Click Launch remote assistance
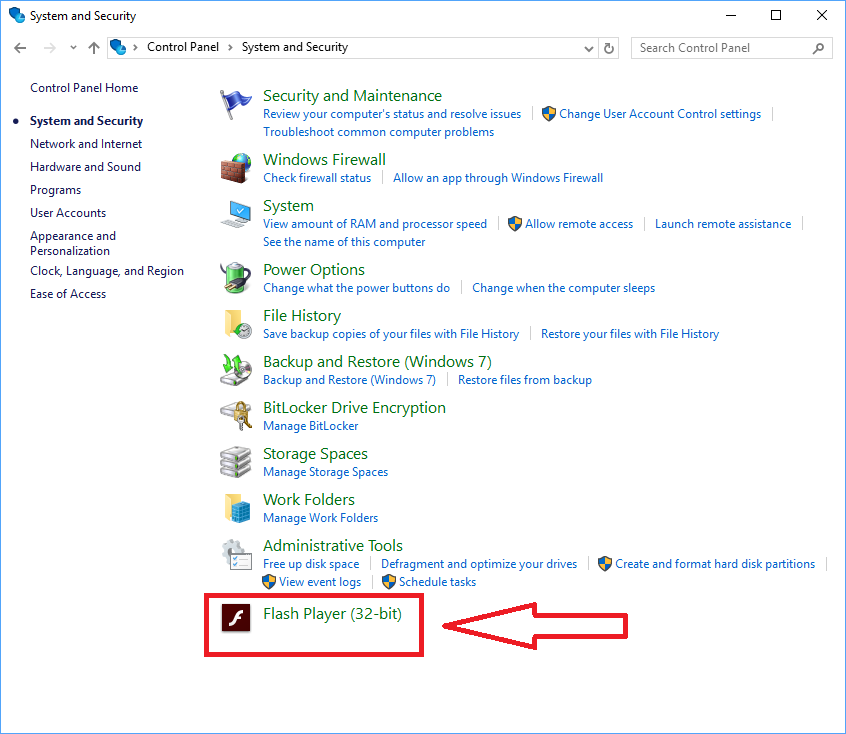The height and width of the screenshot is (734, 846). (723, 224)
